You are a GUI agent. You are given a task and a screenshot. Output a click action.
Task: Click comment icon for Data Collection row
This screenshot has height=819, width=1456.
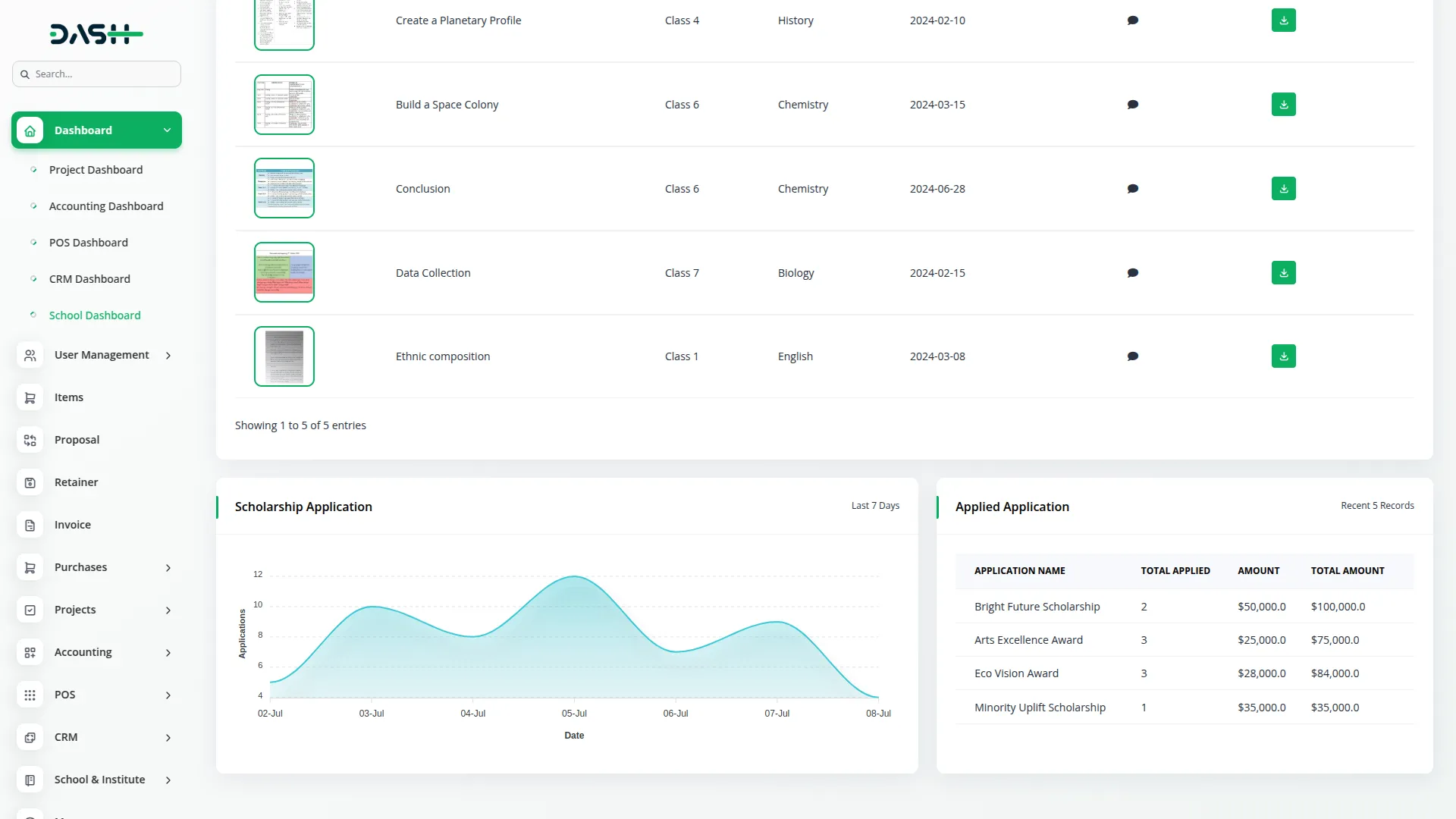(1132, 273)
